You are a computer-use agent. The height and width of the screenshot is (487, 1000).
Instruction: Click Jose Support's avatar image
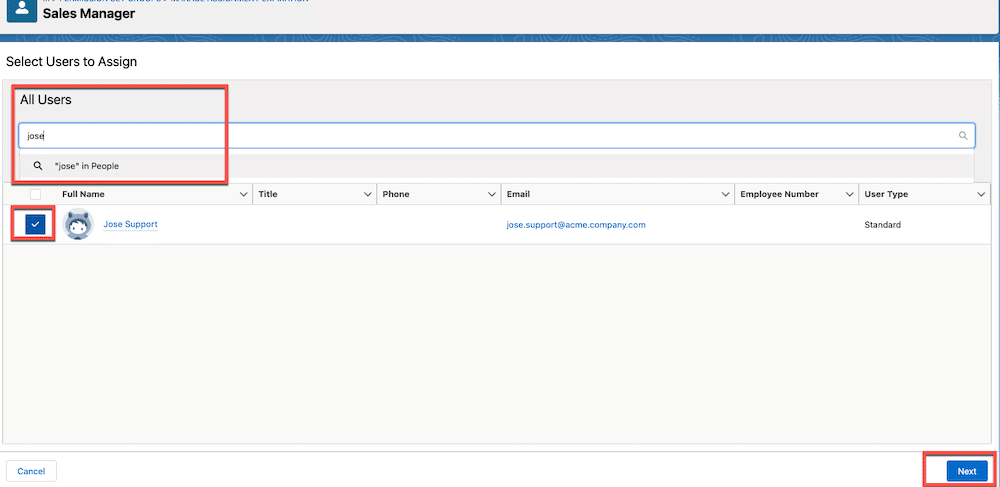(x=78, y=225)
